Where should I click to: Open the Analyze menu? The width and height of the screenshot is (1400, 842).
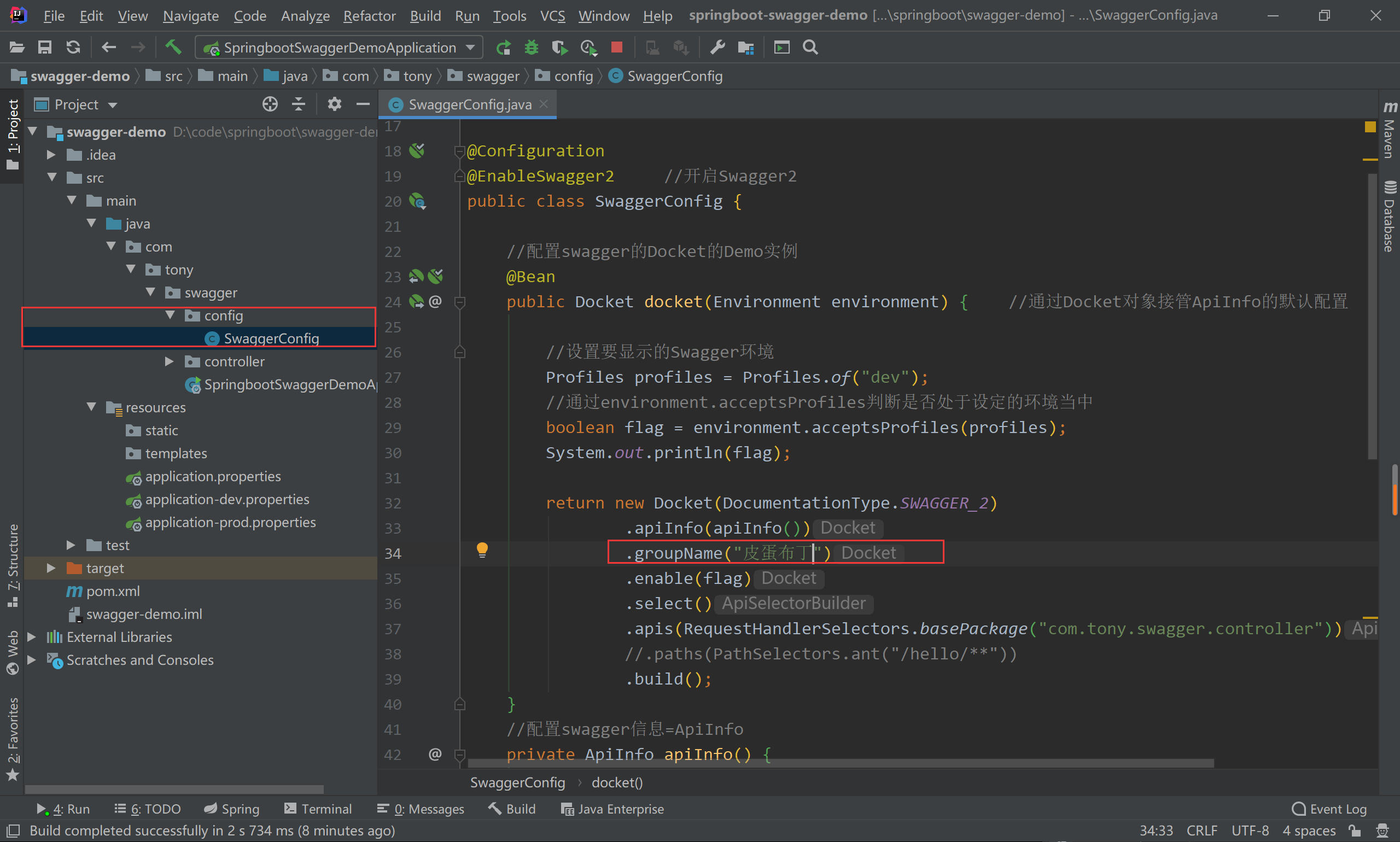coord(305,15)
